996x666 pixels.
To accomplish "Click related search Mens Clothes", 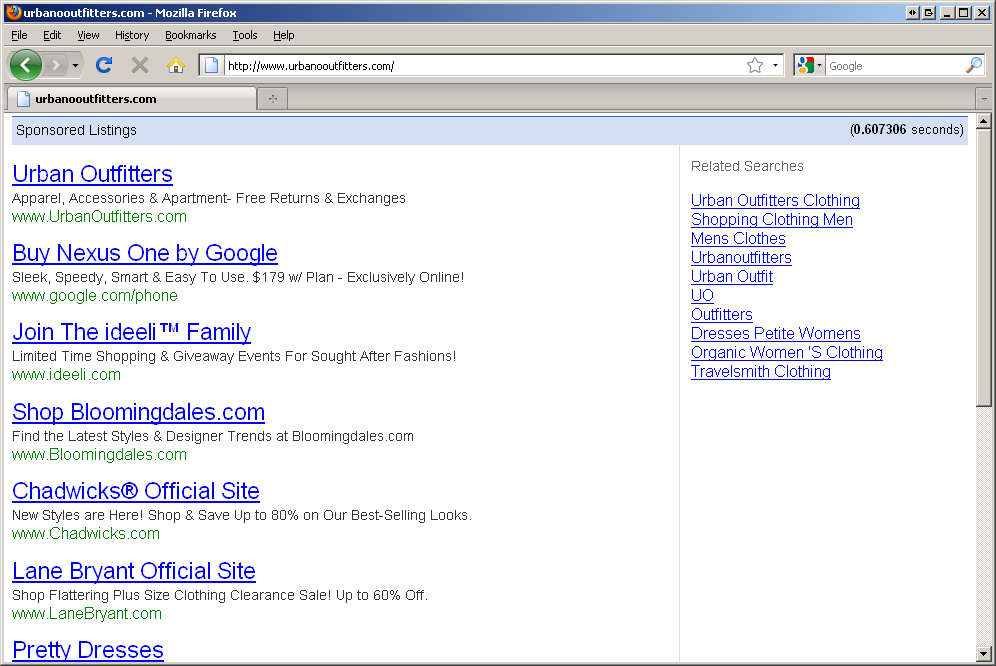I will coord(738,238).
